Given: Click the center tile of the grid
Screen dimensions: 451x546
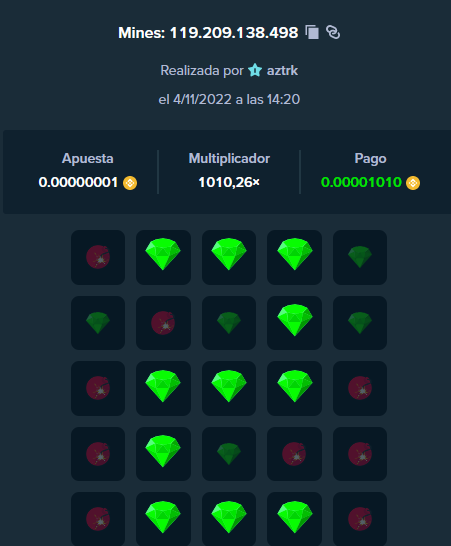Looking at the screenshot, I should pyautogui.click(x=229, y=388).
